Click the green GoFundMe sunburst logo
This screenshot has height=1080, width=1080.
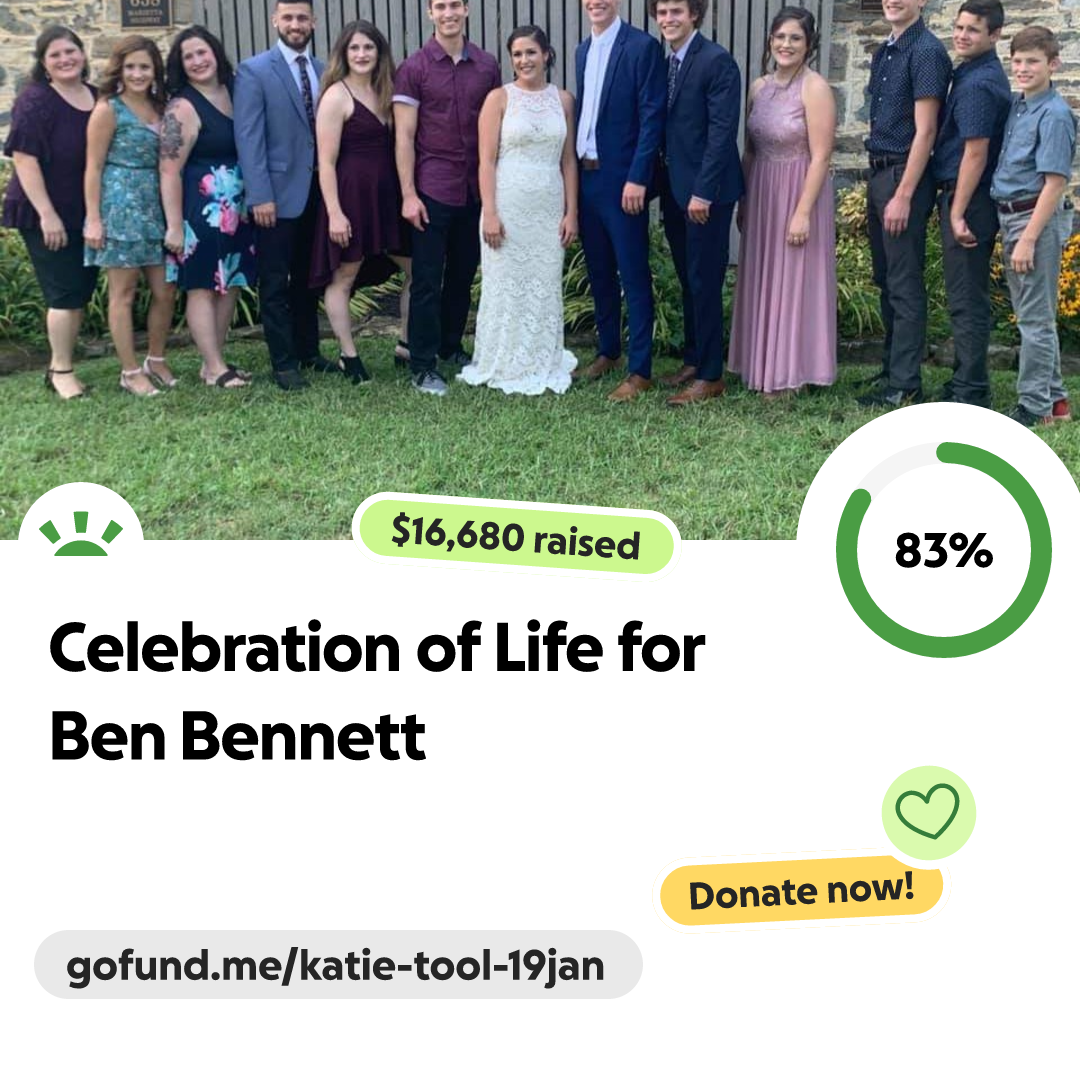[x=81, y=533]
